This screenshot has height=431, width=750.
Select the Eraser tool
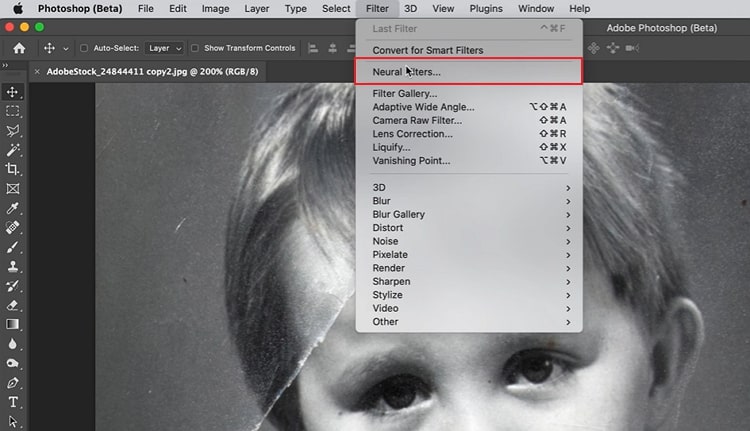click(x=12, y=305)
